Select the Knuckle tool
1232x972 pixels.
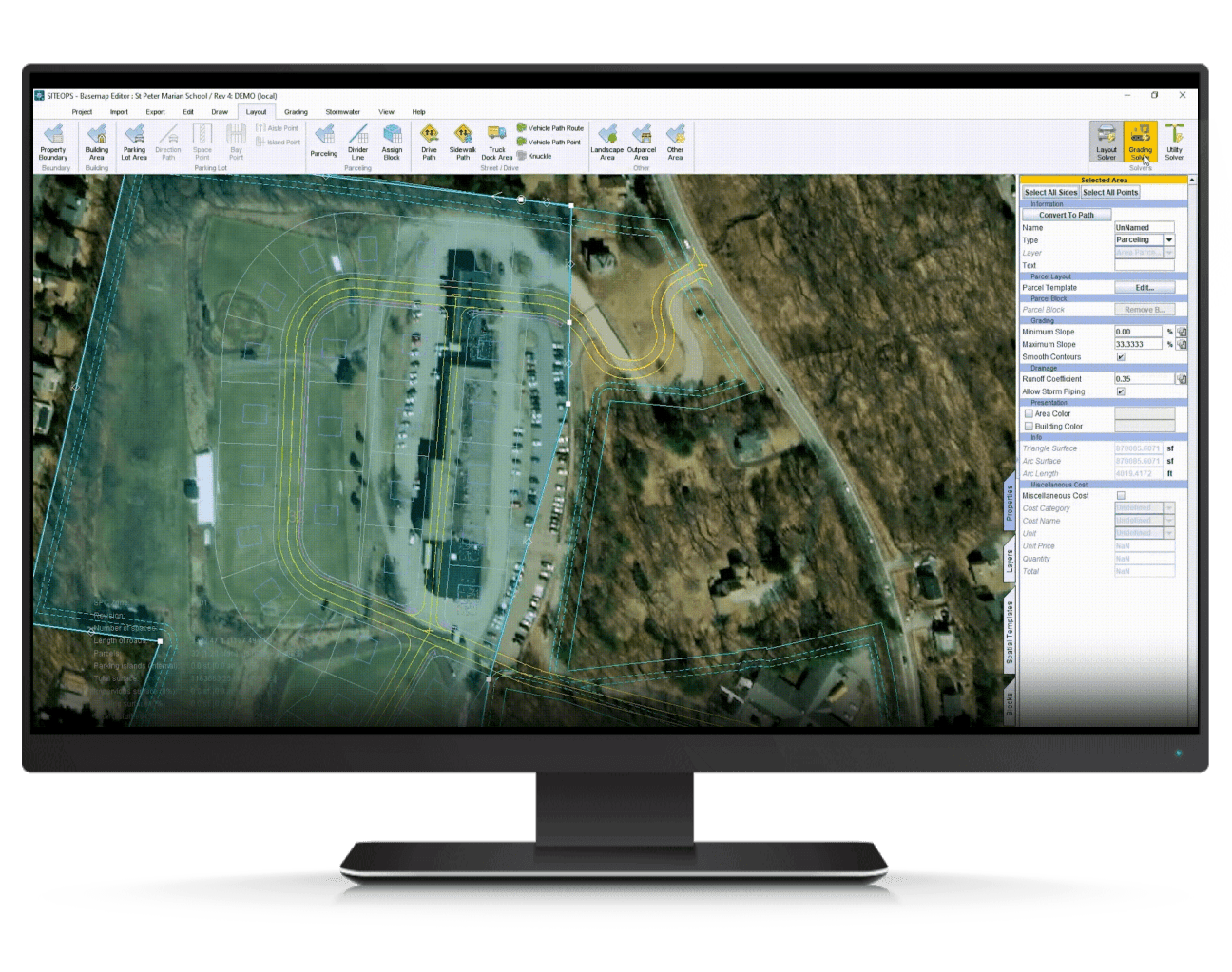(x=534, y=156)
